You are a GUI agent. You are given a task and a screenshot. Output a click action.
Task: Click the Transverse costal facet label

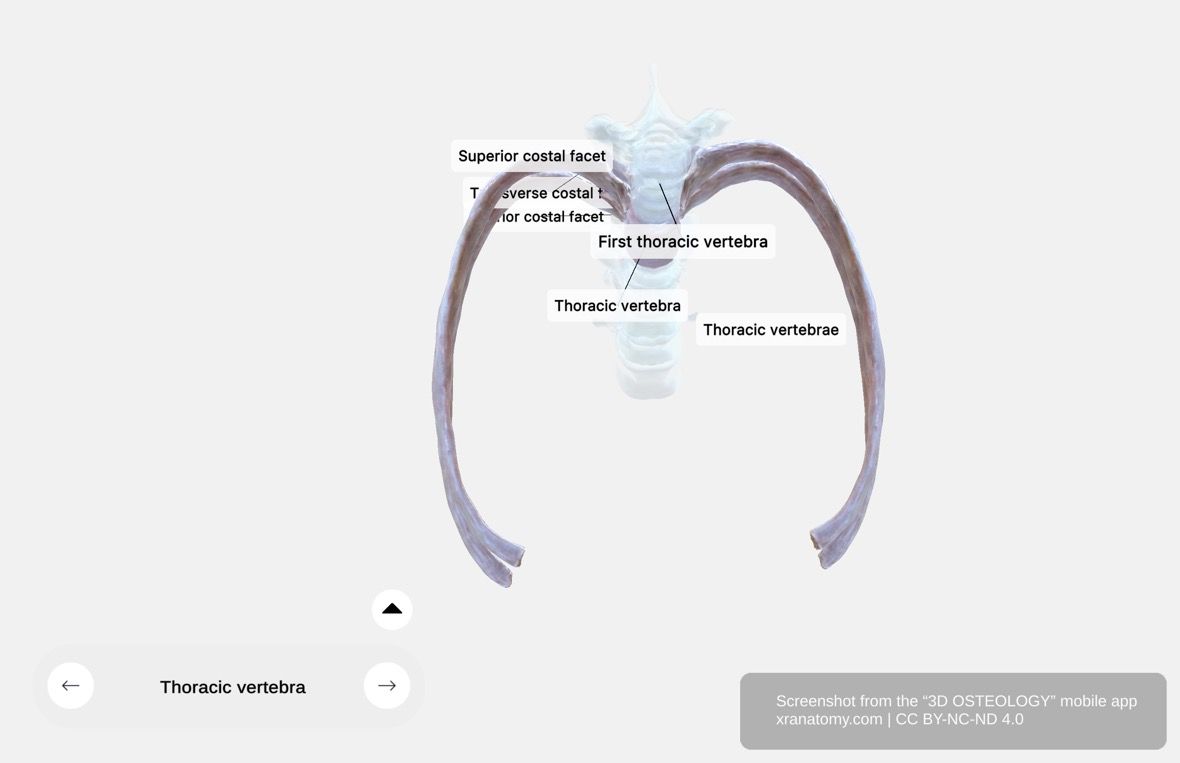[535, 193]
